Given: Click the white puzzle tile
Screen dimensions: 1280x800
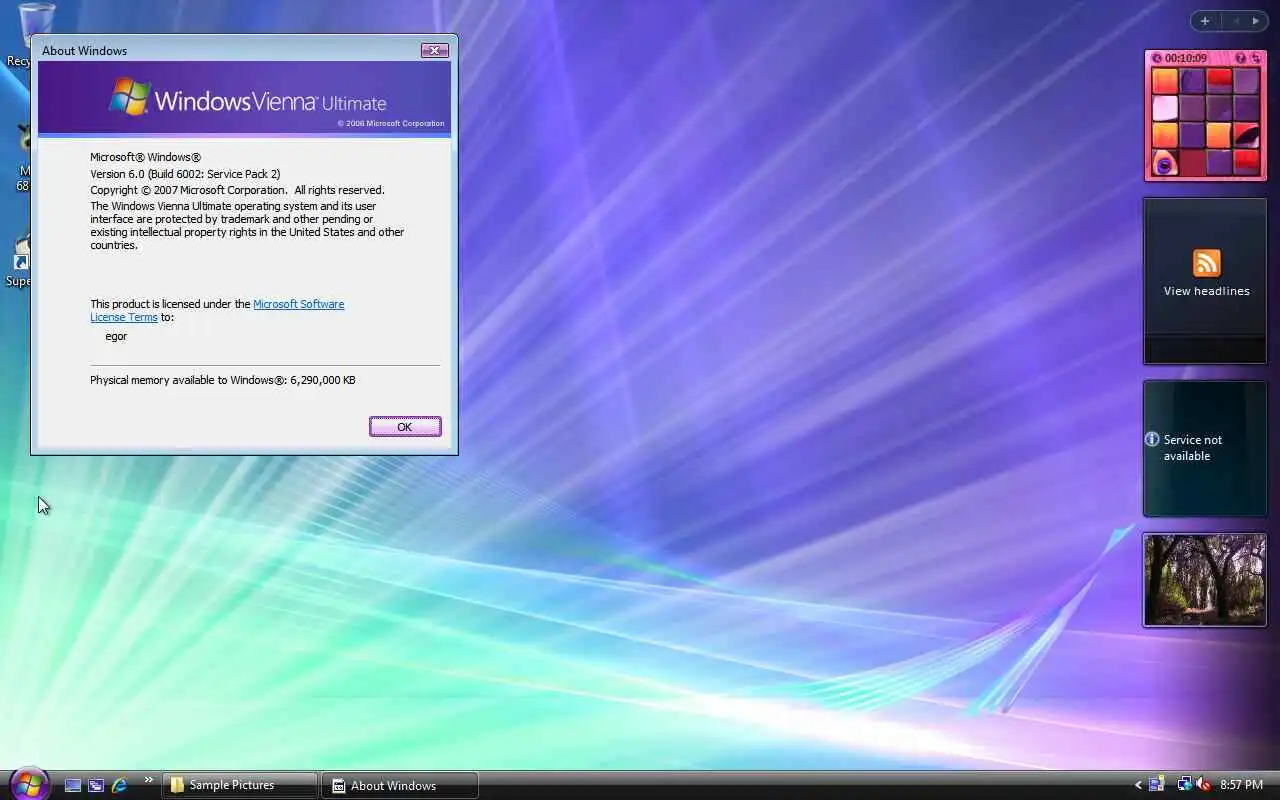Looking at the screenshot, I should coord(1165,108).
